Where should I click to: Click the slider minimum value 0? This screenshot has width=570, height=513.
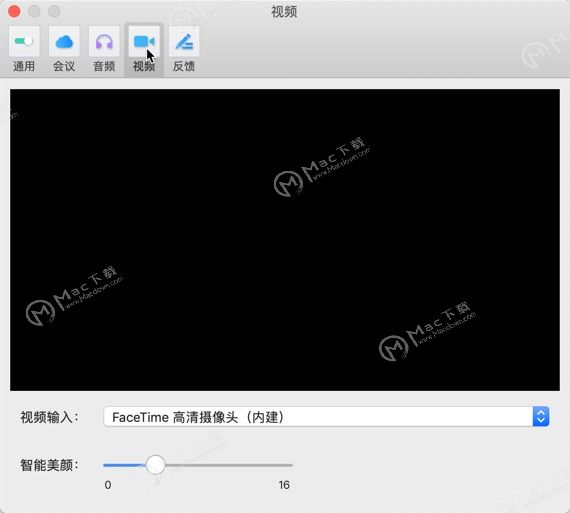[x=108, y=485]
